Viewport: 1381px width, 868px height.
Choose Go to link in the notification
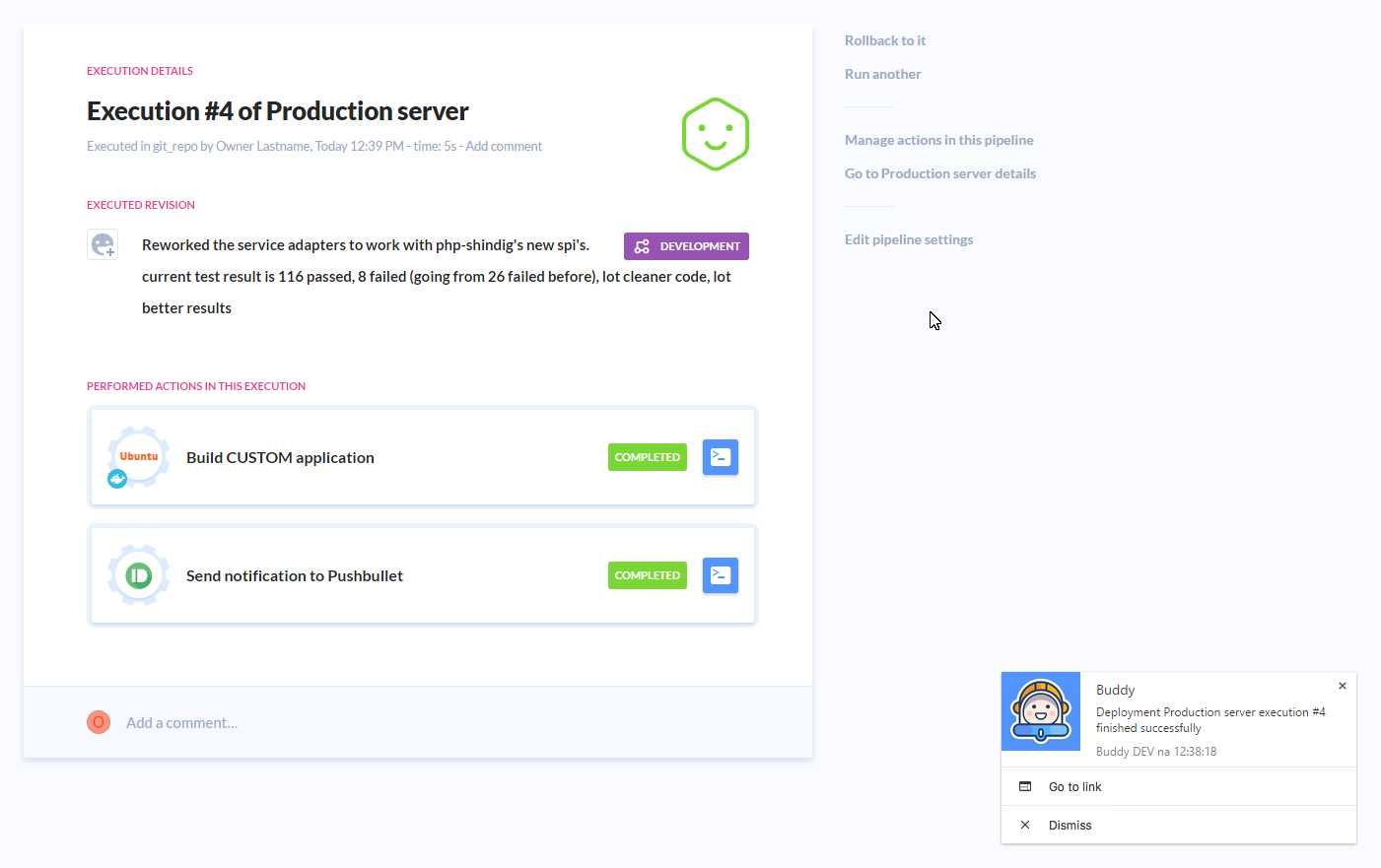tap(1075, 786)
